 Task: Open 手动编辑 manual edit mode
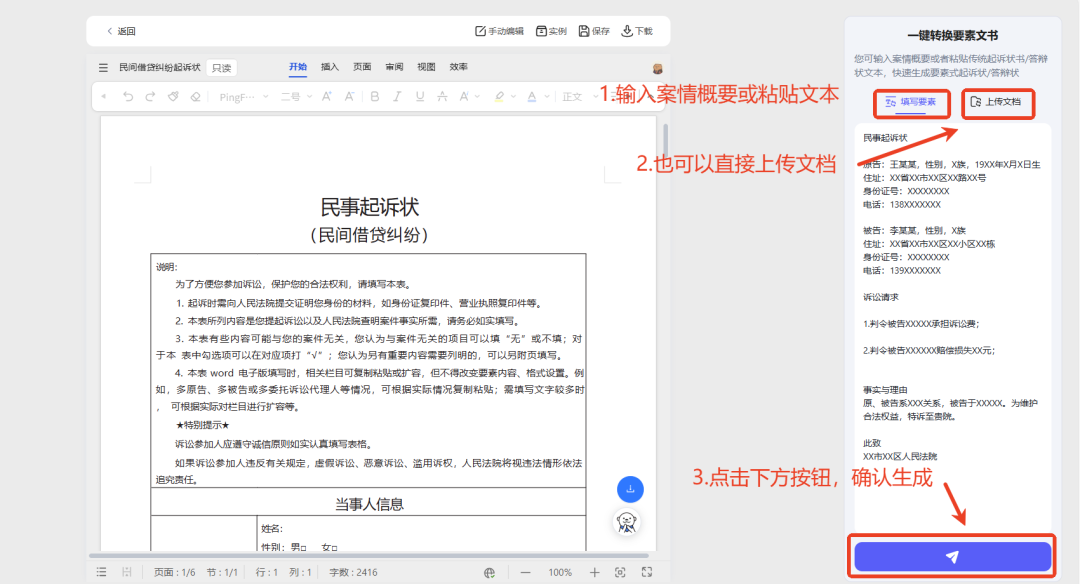pyautogui.click(x=499, y=31)
